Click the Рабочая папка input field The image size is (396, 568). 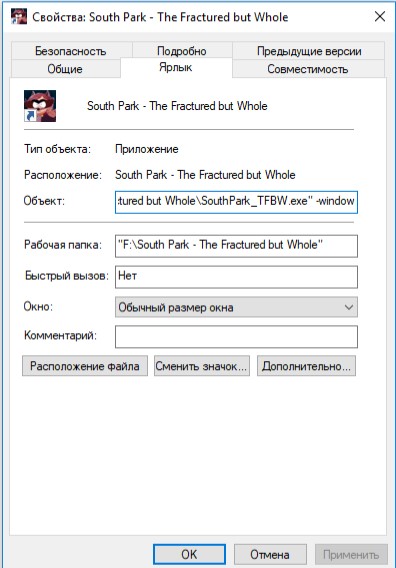tap(236, 246)
